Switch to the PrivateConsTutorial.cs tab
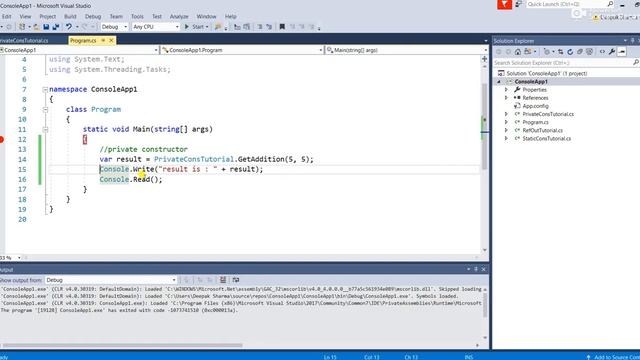Viewport: 640px width, 360px height. click(x=24, y=41)
